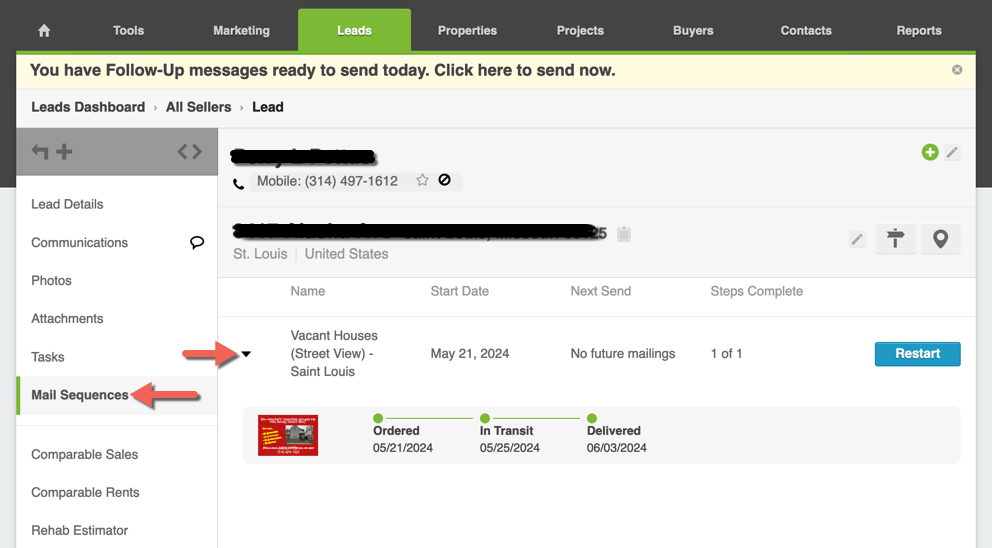Open the Properties tab
Image resolution: width=992 pixels, height=548 pixels.
(x=467, y=31)
